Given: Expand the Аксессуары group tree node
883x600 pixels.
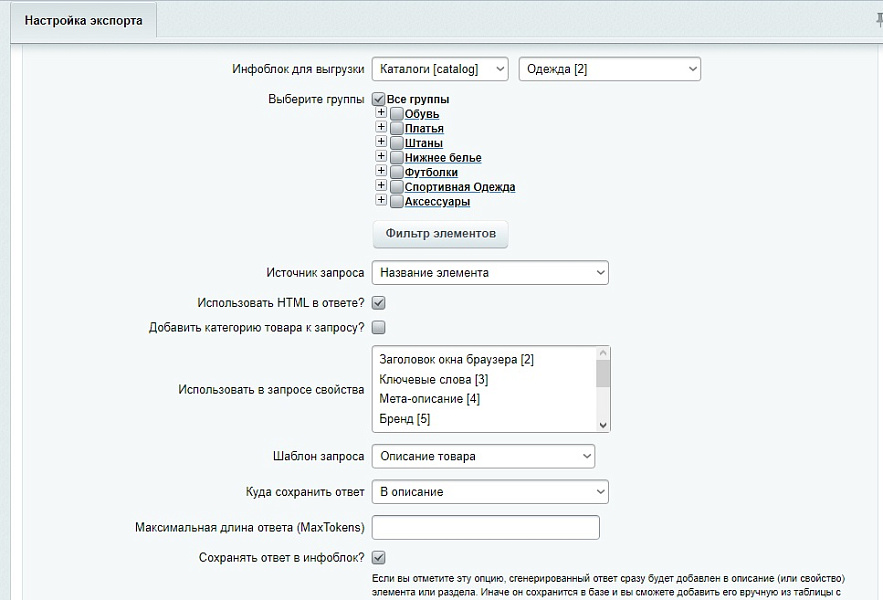Looking at the screenshot, I should (380, 200).
